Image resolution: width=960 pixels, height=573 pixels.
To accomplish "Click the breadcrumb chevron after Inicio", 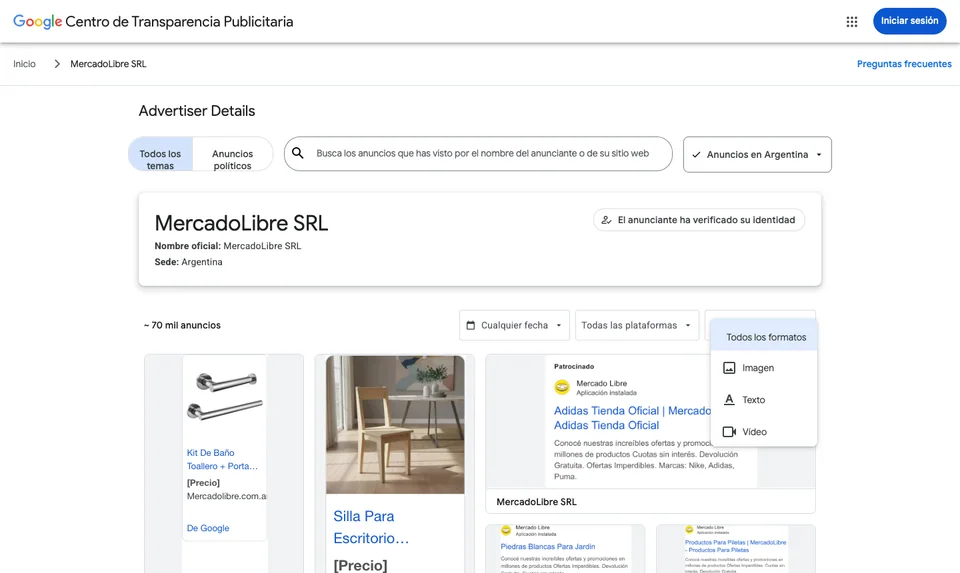I will [57, 64].
